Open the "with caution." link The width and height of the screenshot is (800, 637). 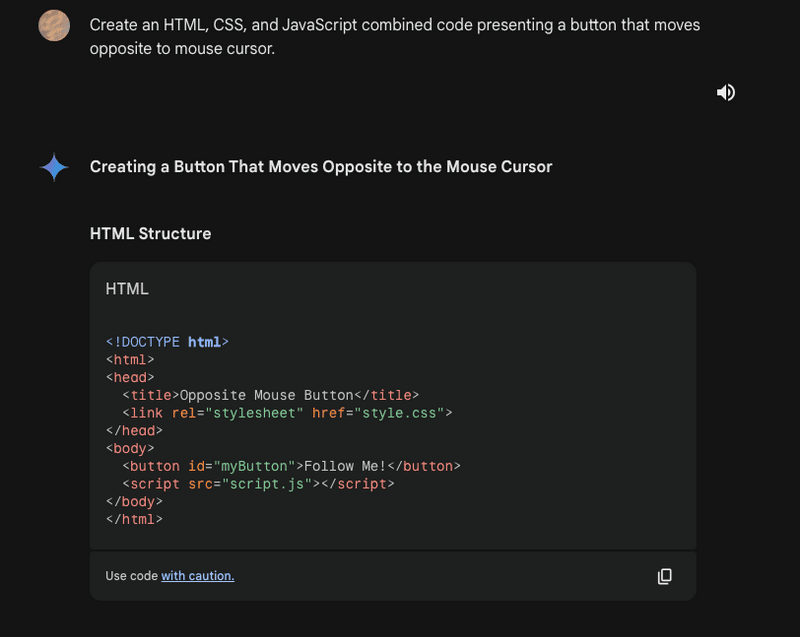(x=197, y=576)
